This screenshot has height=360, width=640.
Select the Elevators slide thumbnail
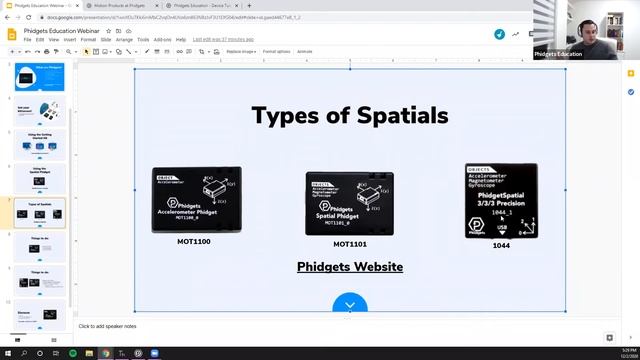(40, 315)
